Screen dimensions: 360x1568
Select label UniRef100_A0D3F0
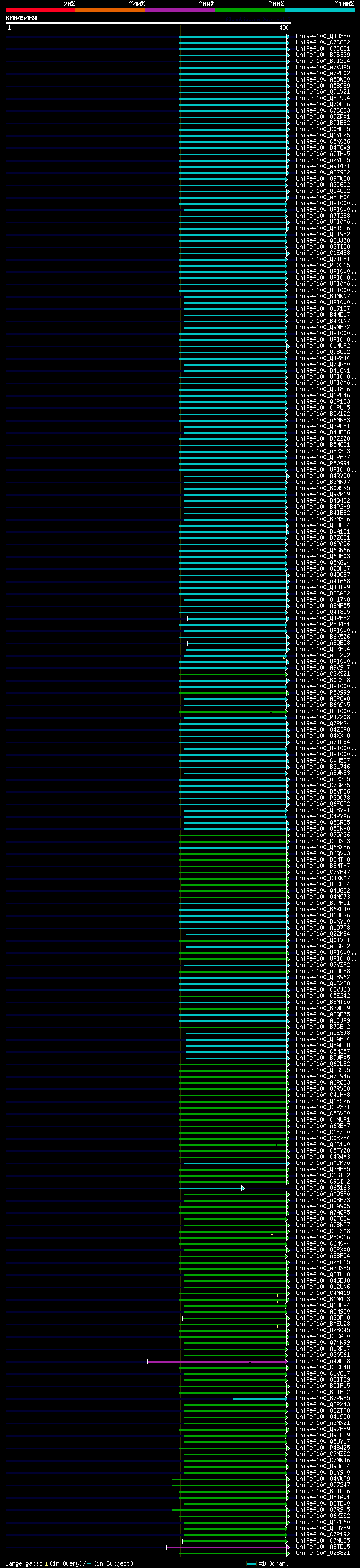(323, 1194)
